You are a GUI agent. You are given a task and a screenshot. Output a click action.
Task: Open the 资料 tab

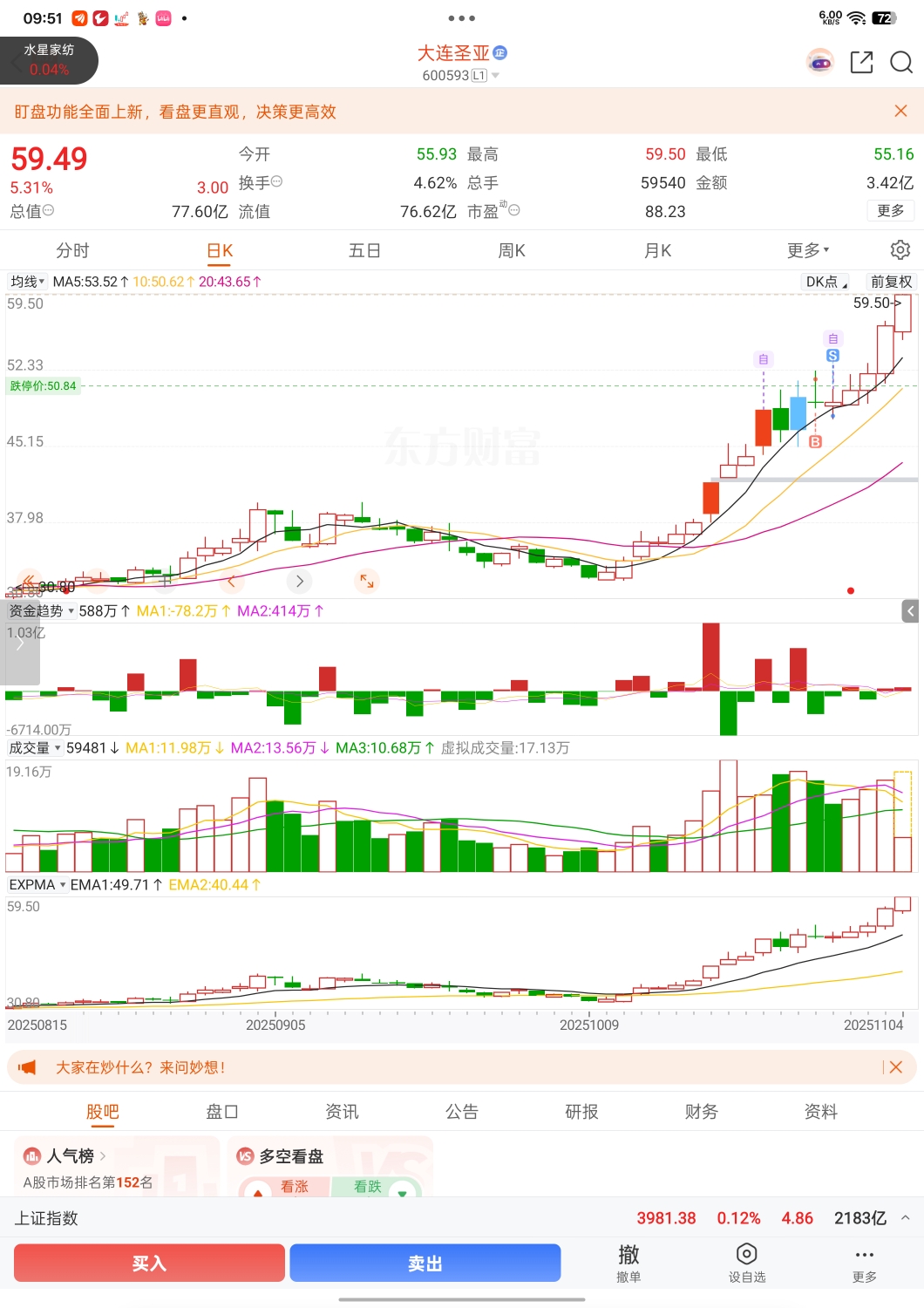click(821, 1112)
